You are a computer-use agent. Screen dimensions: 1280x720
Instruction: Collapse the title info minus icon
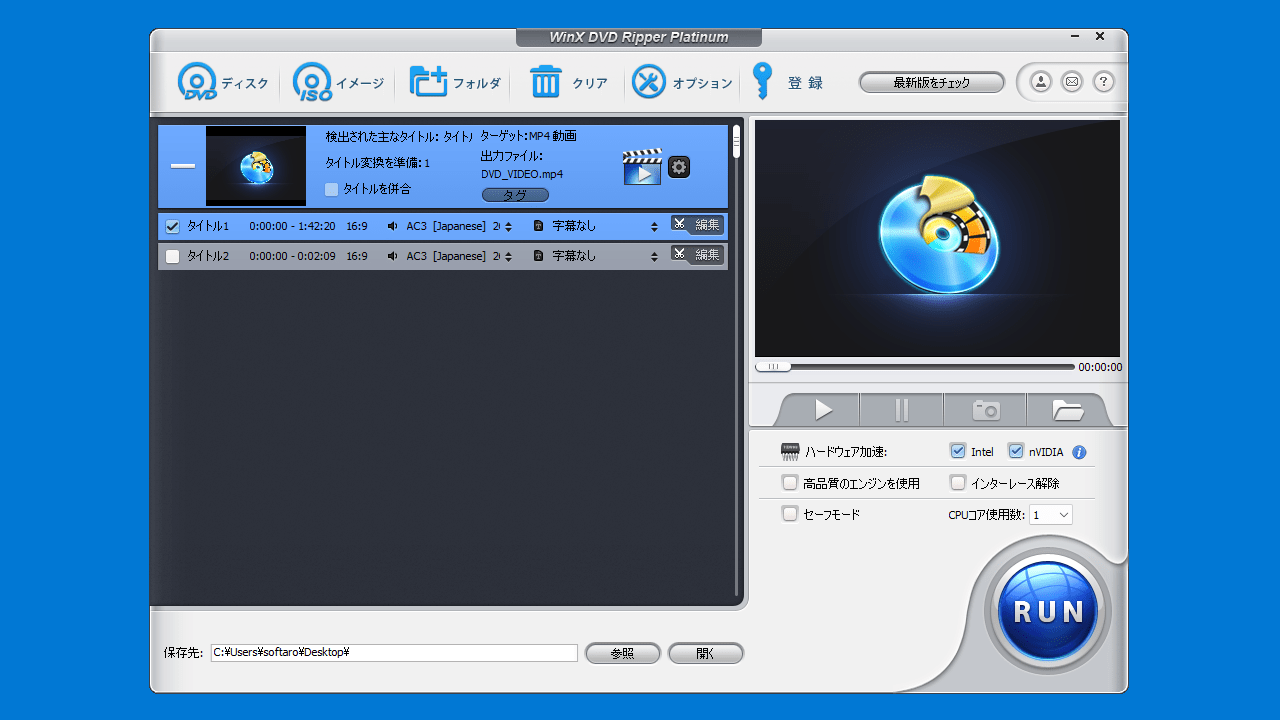point(183,166)
